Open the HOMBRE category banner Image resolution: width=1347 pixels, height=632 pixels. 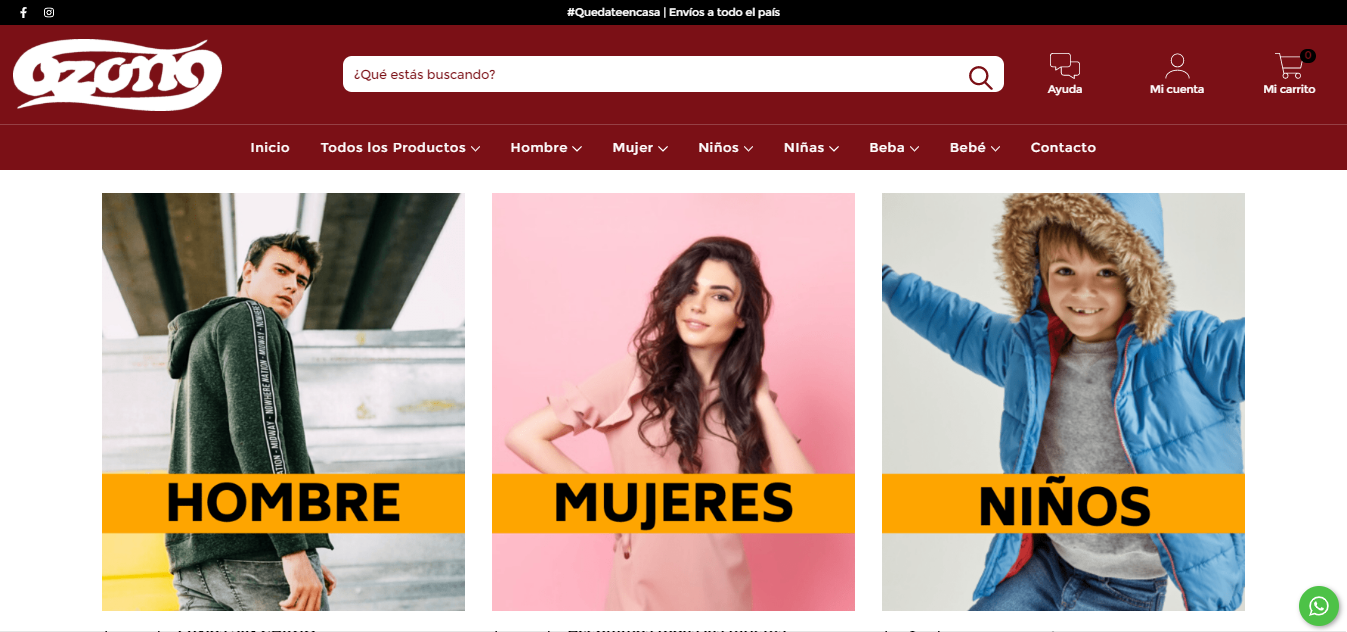pos(283,402)
